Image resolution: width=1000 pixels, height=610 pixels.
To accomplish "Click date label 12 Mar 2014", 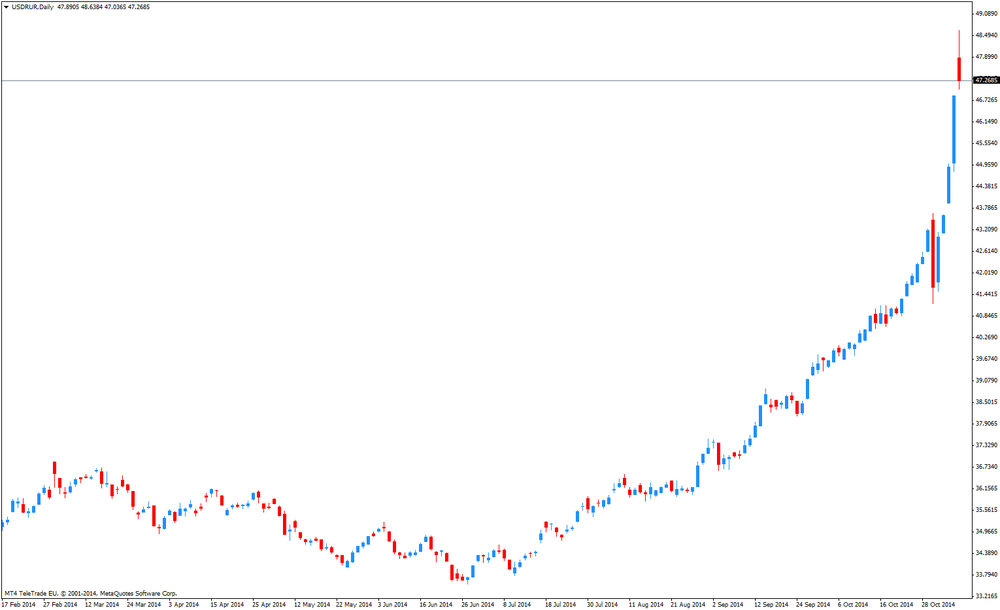I will (102, 604).
